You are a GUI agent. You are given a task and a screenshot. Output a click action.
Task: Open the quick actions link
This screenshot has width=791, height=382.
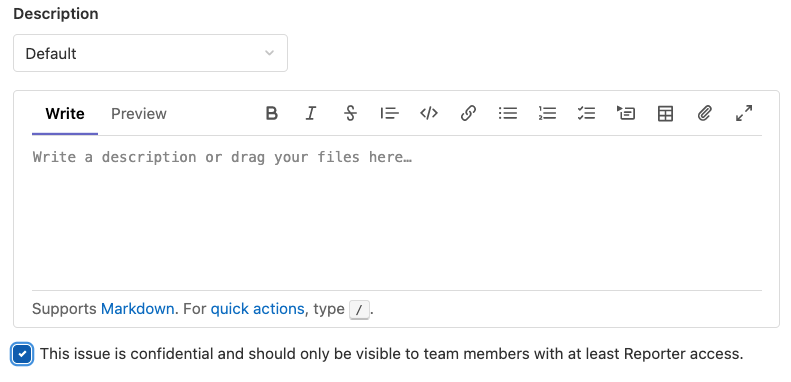coord(257,308)
